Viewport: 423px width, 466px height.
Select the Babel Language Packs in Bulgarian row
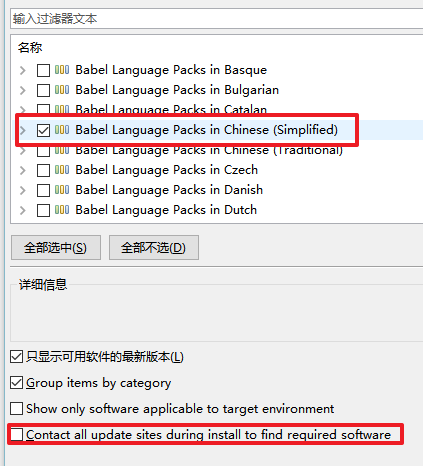(177, 90)
